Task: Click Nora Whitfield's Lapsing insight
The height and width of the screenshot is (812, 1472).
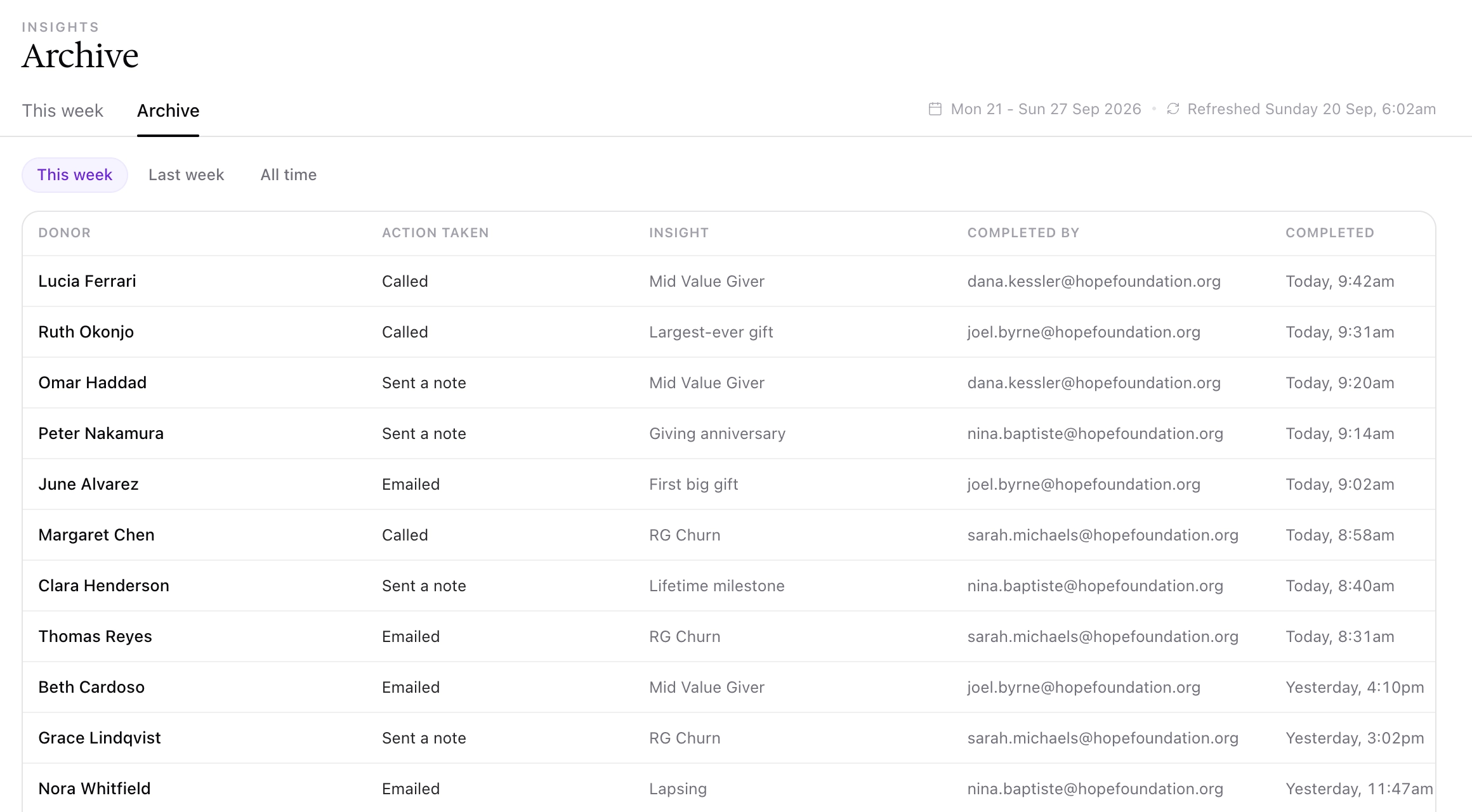Action: tap(678, 789)
